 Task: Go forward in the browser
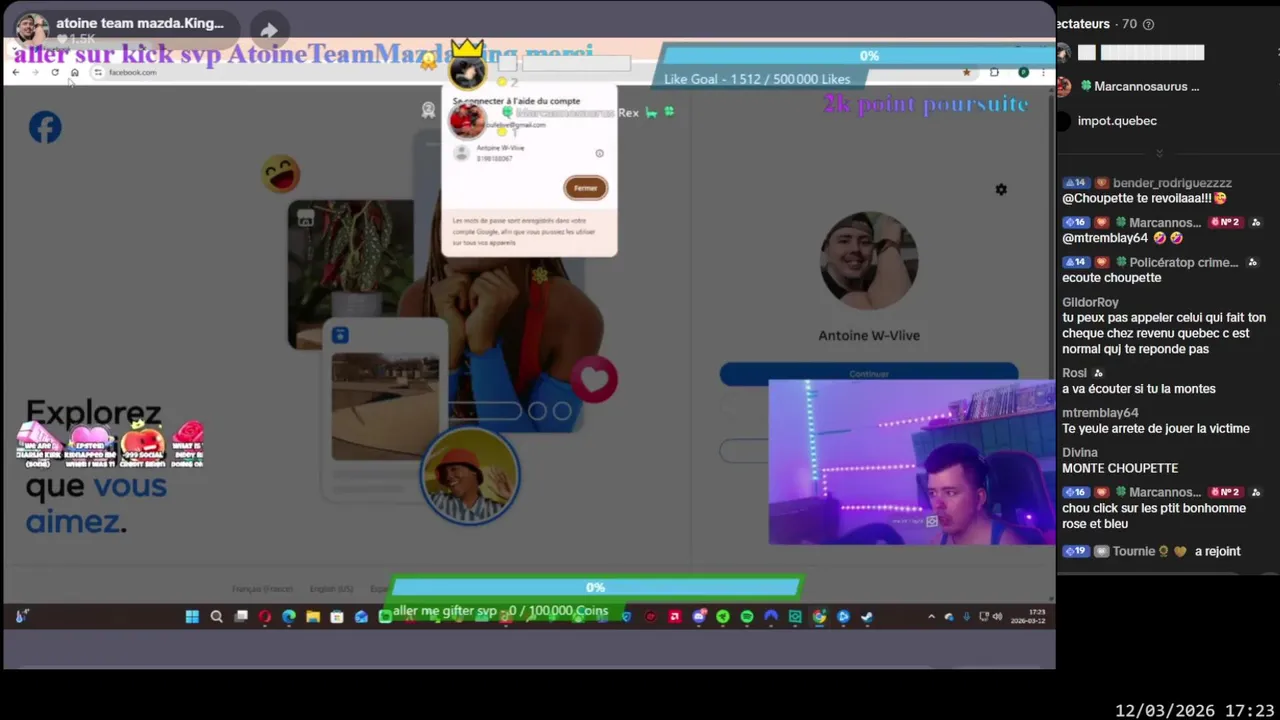click(x=35, y=72)
